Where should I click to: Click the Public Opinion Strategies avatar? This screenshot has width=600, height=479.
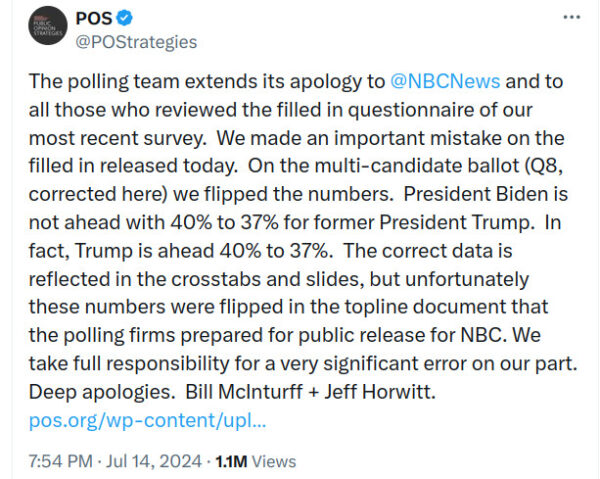tap(47, 29)
